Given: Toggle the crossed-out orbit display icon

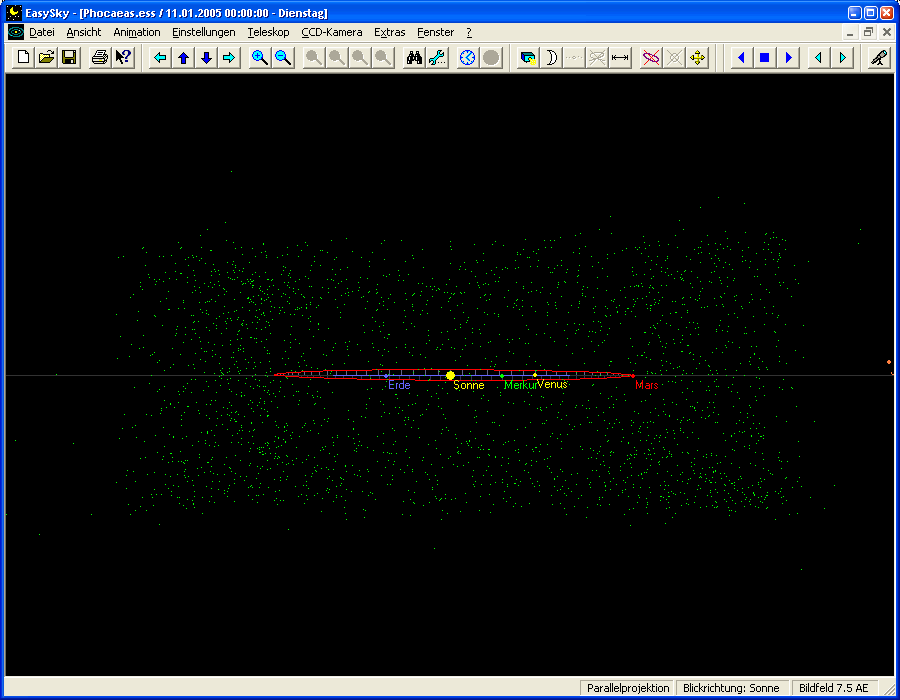Looking at the screenshot, I should (651, 58).
